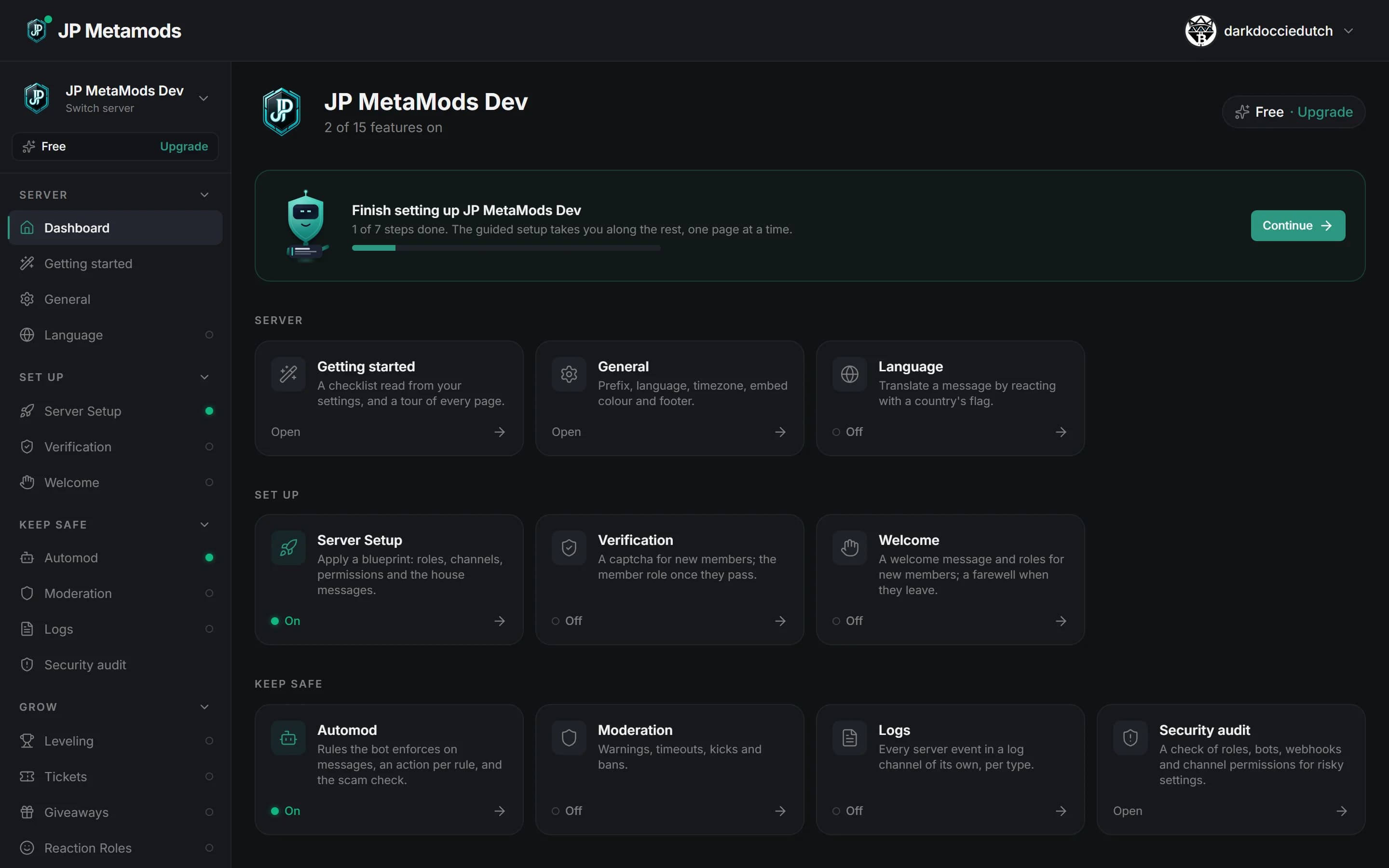Open Tickets in the sidebar

coord(115,776)
